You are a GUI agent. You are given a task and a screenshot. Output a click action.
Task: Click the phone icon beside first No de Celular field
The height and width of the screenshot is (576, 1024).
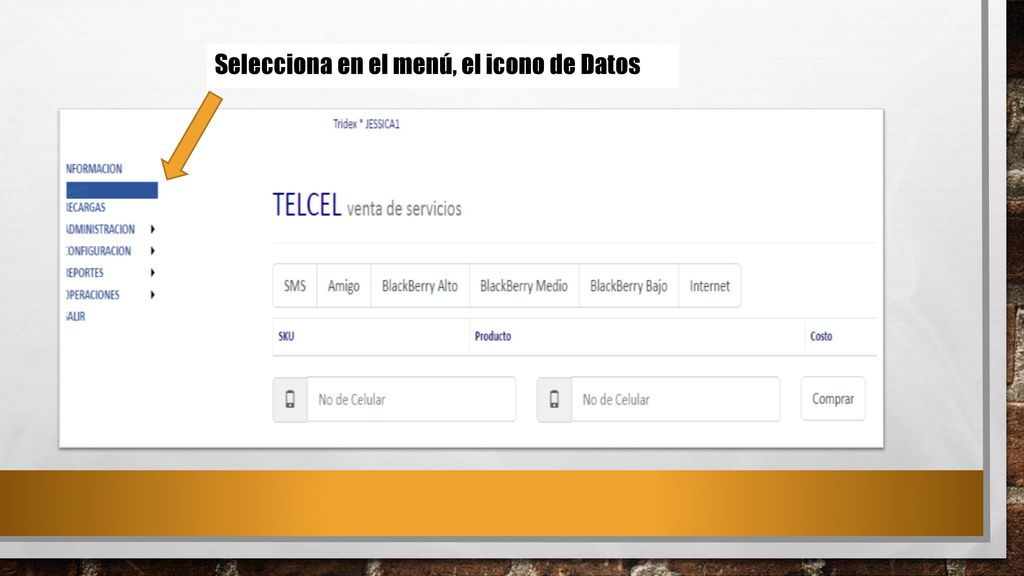pyautogui.click(x=290, y=399)
